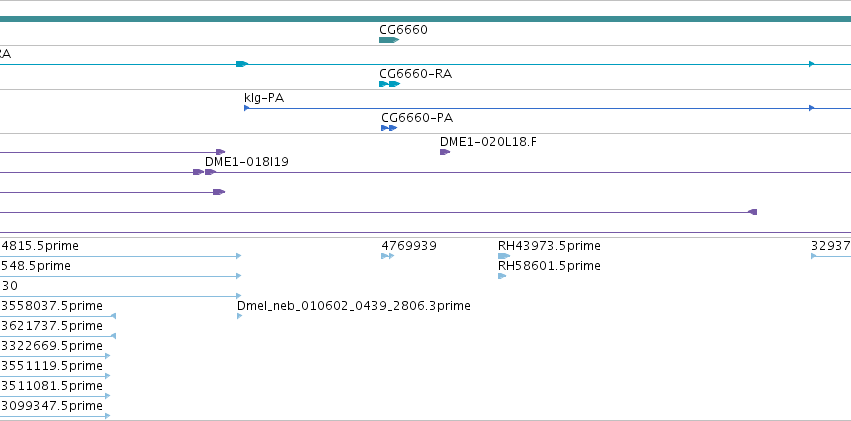Viewport: 851px width, 421px height.
Task: Click the CG6660-RA label
Action: pos(416,73)
